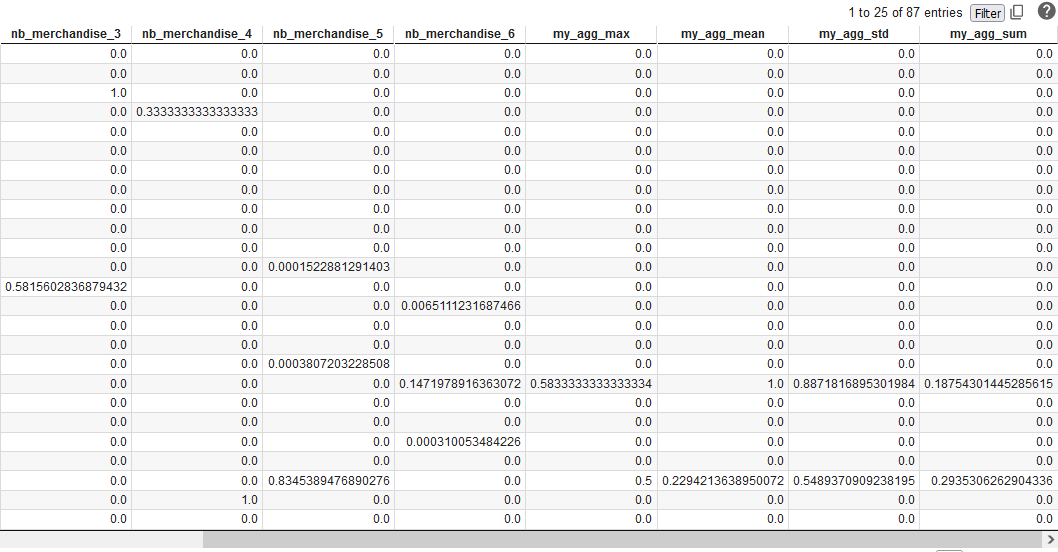
Task: Sort by nb_merchandise_6 column header
Action: coord(460,34)
